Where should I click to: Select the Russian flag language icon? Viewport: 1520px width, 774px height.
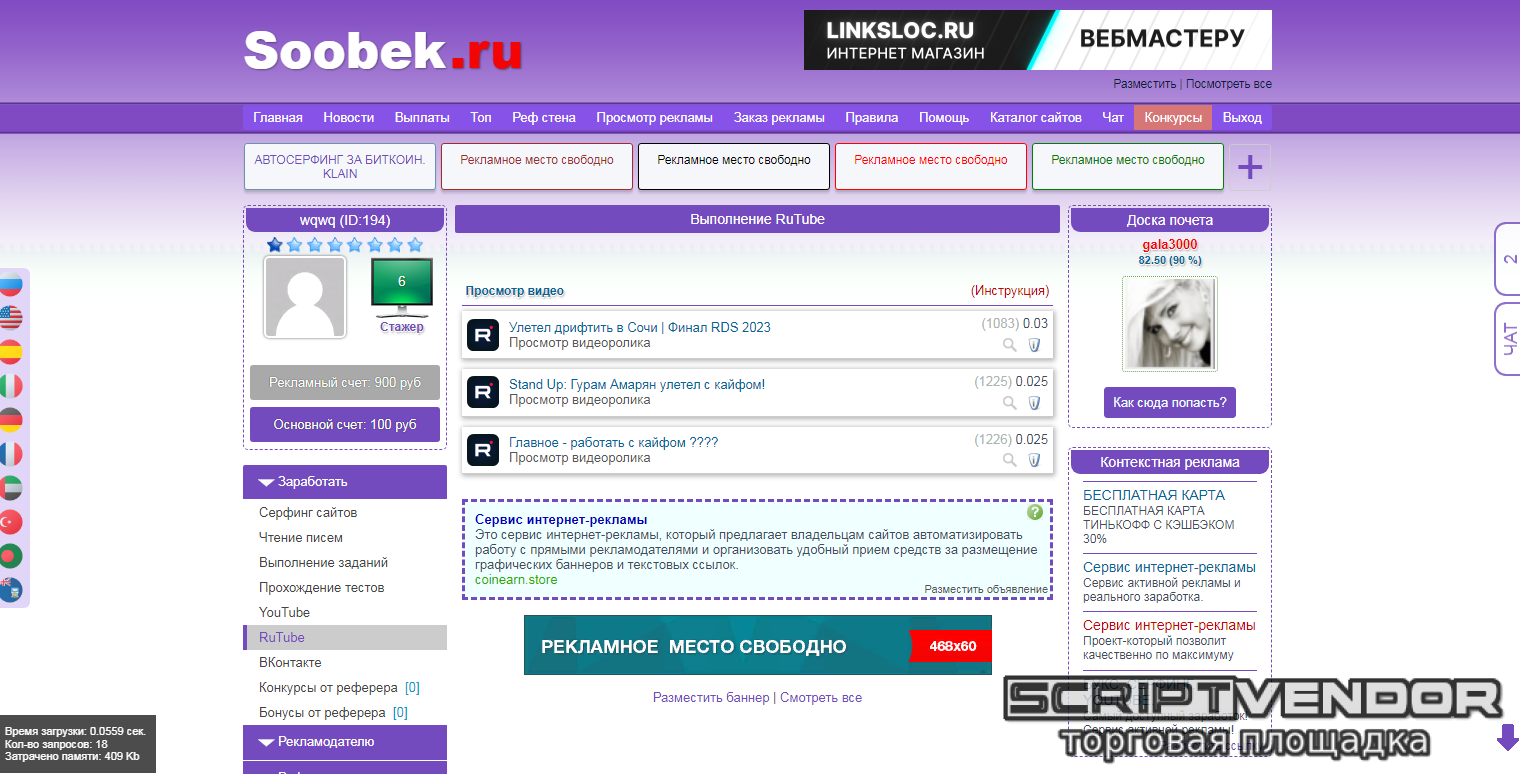pos(10,284)
